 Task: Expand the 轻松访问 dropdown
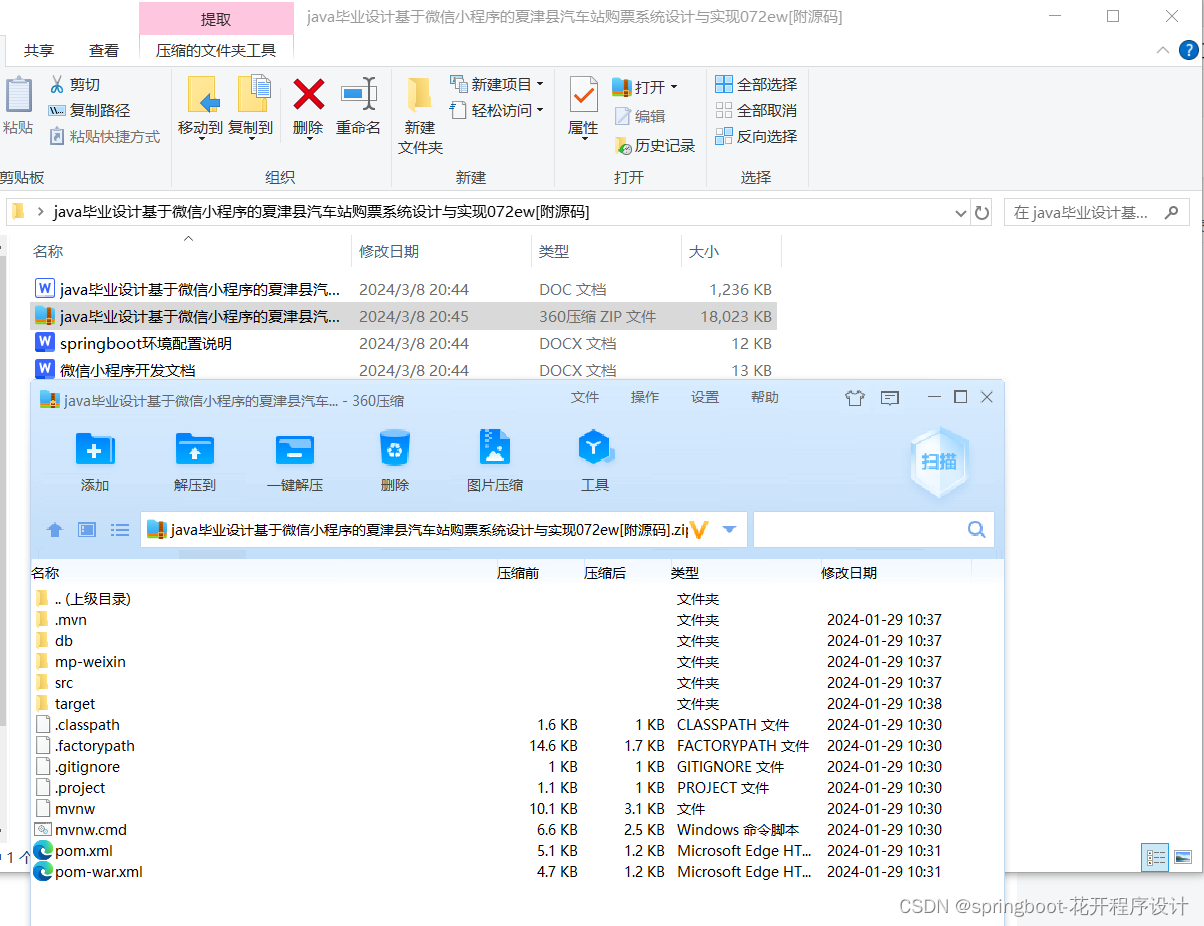[540, 110]
